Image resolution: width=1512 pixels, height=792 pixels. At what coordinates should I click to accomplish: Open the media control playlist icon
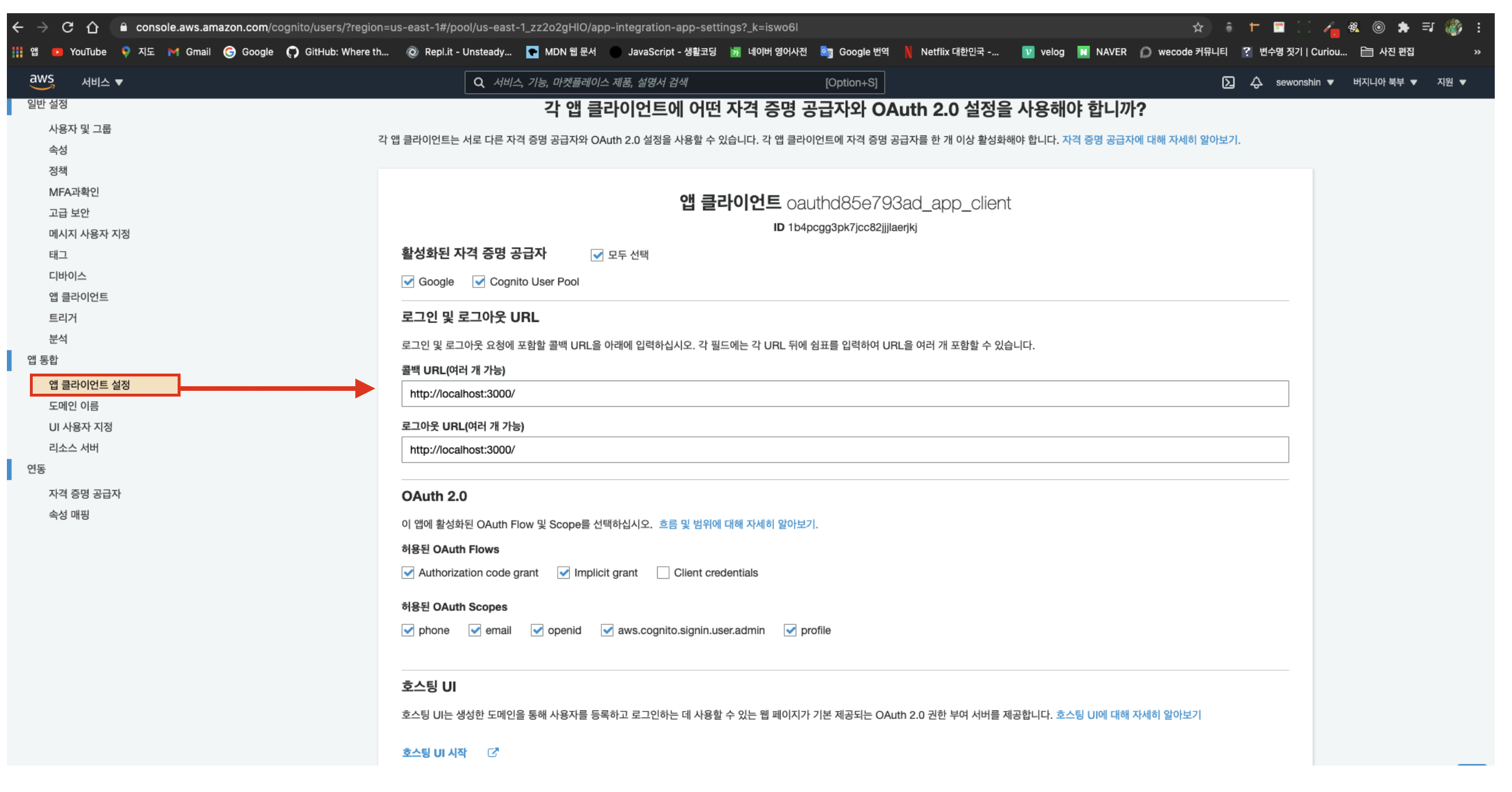pos(1427,27)
